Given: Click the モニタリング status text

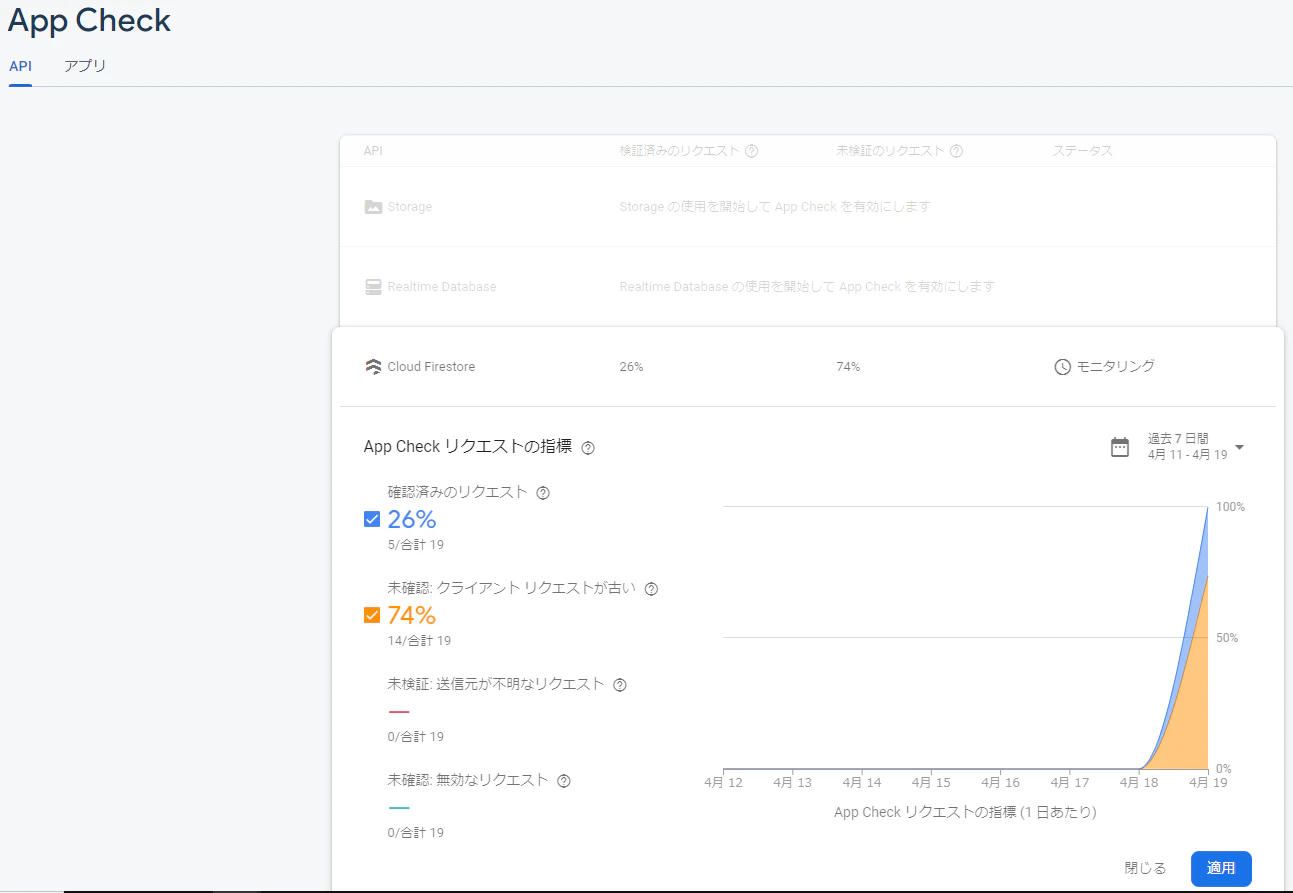Looking at the screenshot, I should click(x=1115, y=367).
